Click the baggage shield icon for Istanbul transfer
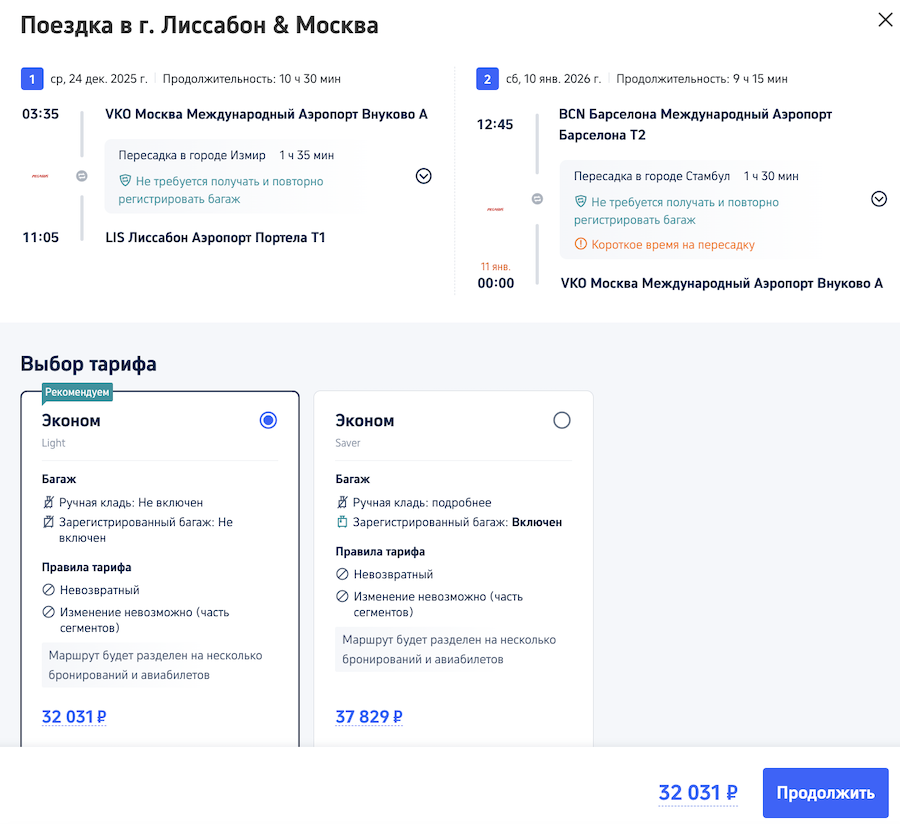The image size is (900, 824). (580, 202)
